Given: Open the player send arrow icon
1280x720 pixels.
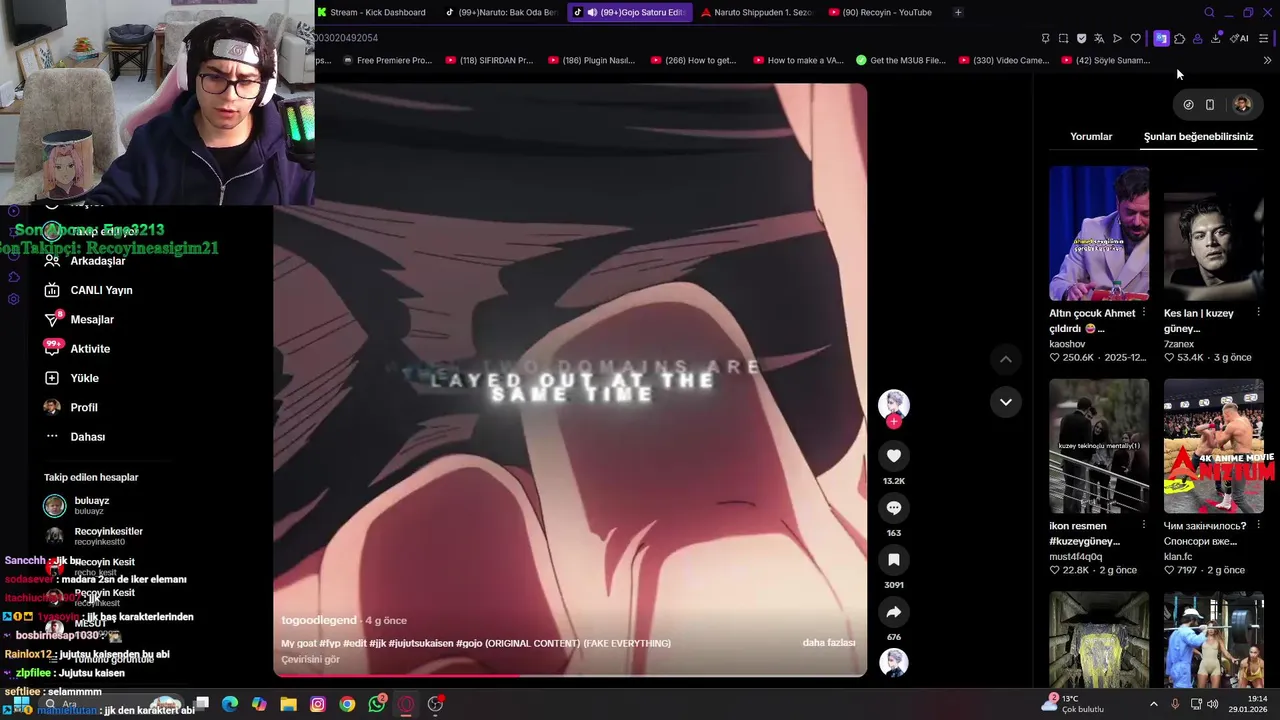Looking at the screenshot, I should click(x=1117, y=39).
